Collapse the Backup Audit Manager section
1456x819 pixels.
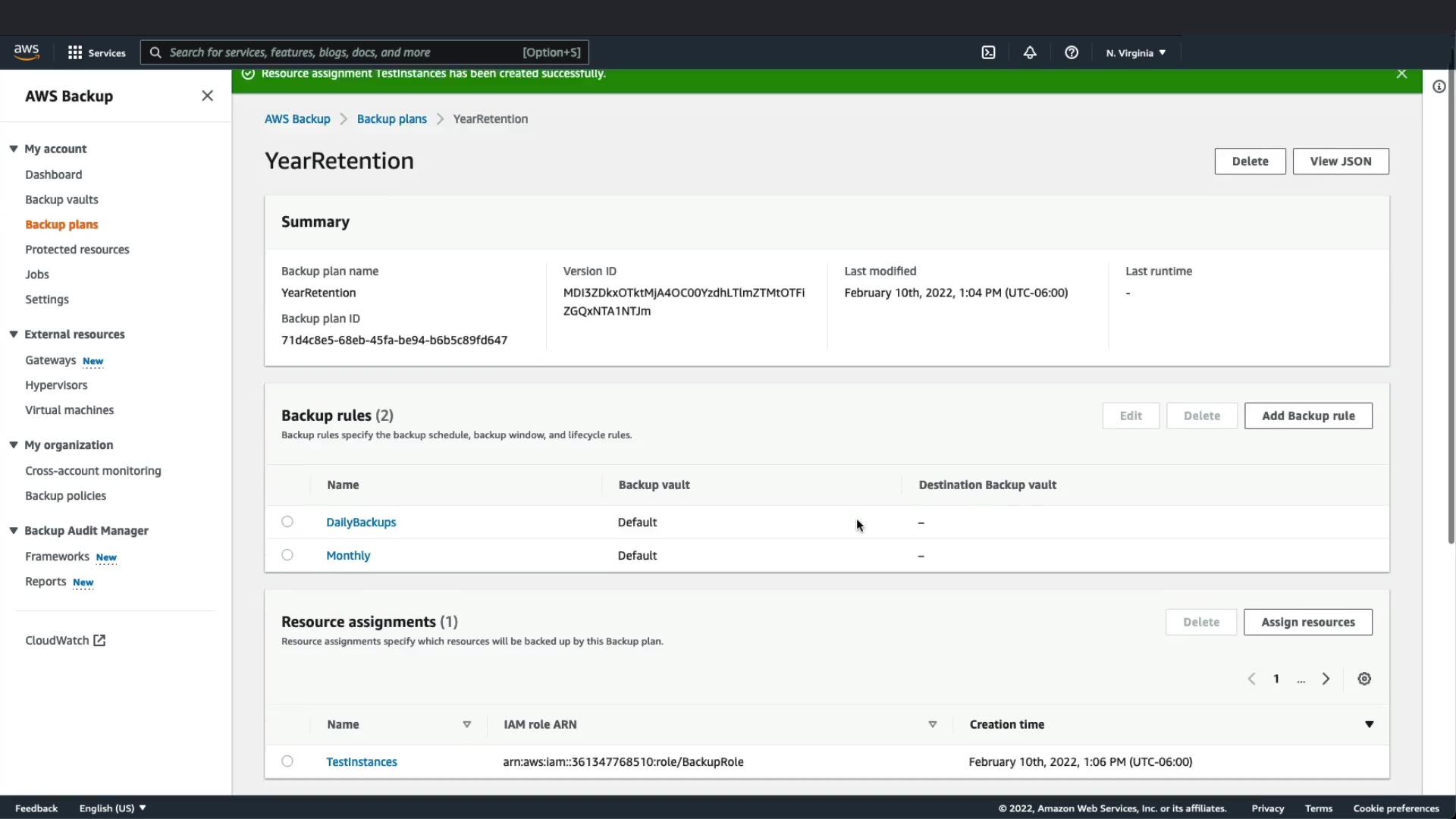[x=14, y=531]
